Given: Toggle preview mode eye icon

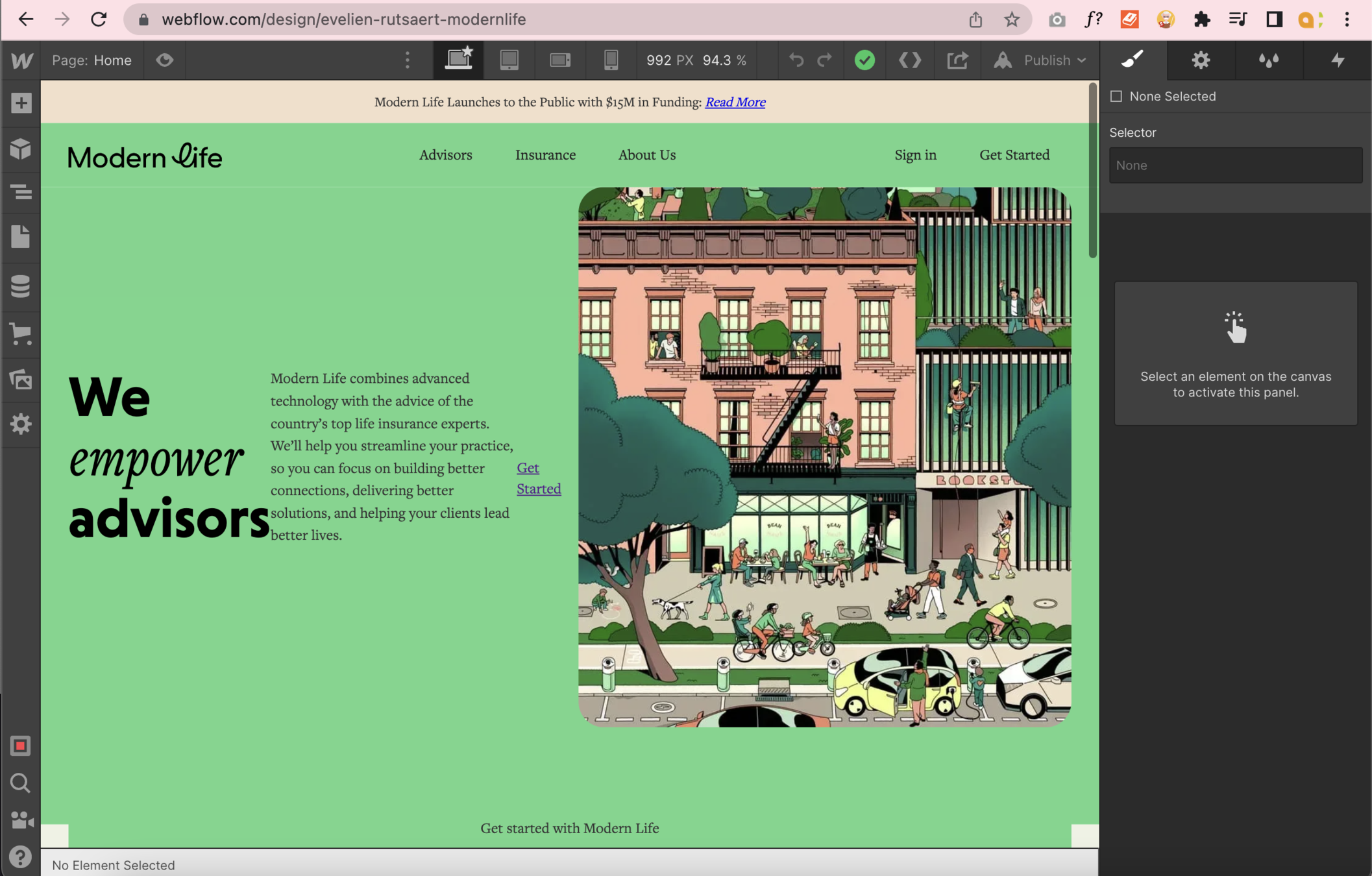Looking at the screenshot, I should 165,60.
